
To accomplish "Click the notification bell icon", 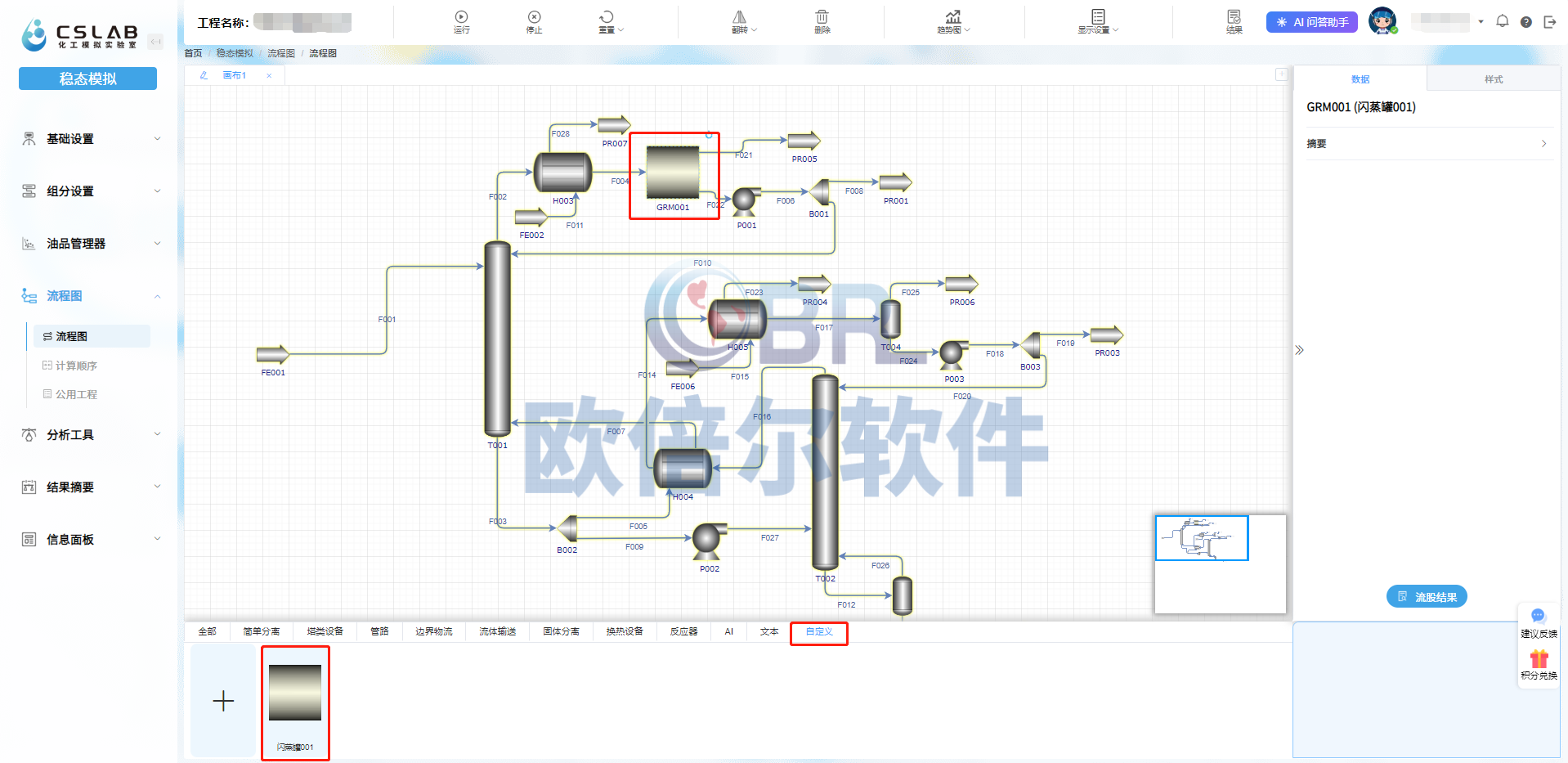I will pyautogui.click(x=1502, y=21).
